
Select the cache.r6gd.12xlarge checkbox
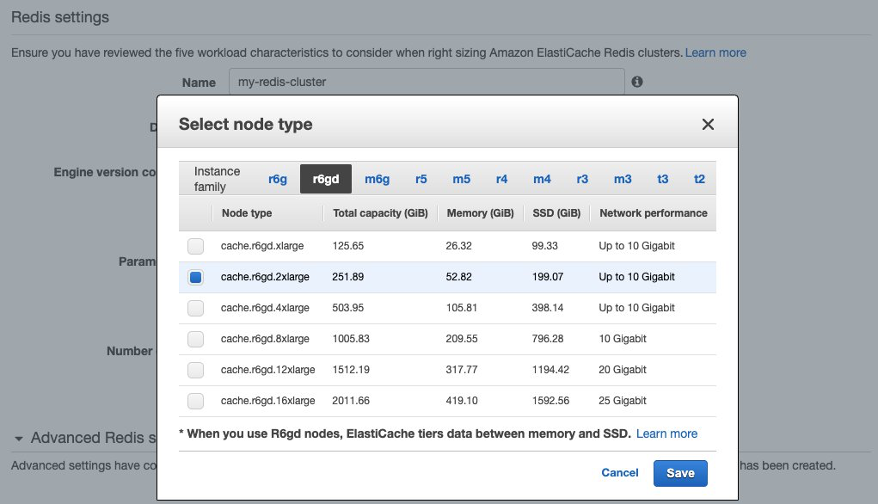click(x=196, y=369)
